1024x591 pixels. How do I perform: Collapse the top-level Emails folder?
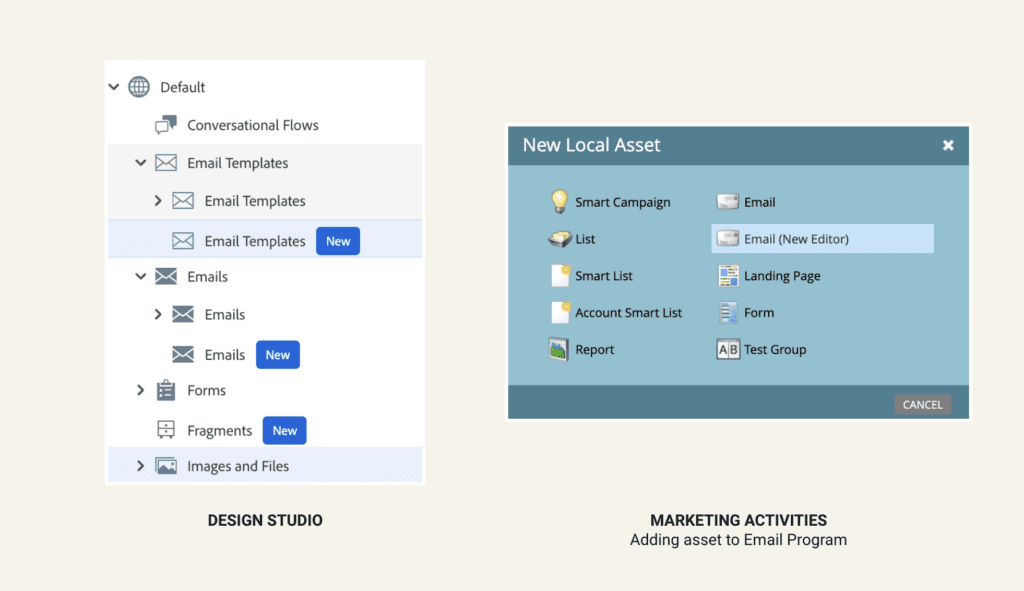(x=140, y=277)
